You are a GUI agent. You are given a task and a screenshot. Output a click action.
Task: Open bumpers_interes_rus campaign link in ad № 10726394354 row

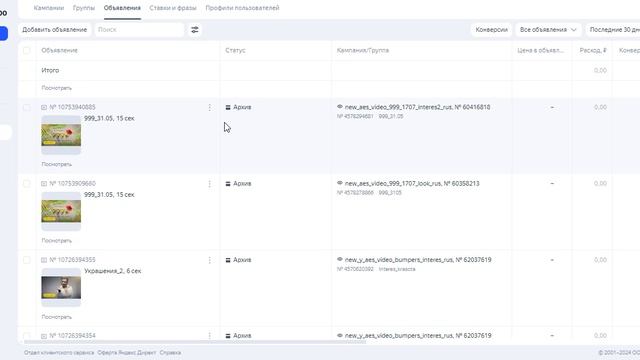[x=418, y=336]
